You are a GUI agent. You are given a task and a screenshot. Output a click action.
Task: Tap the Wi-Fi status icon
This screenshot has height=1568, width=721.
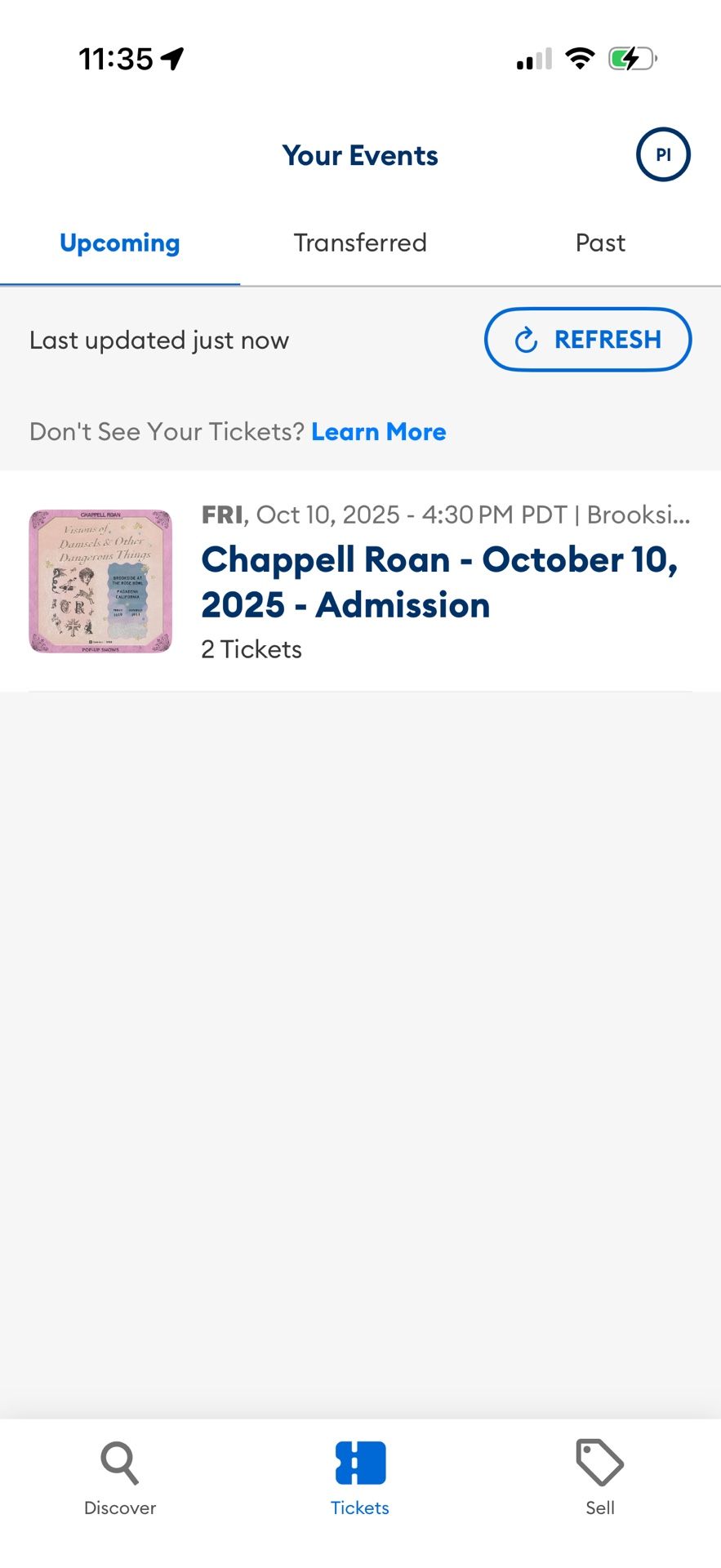click(x=580, y=59)
